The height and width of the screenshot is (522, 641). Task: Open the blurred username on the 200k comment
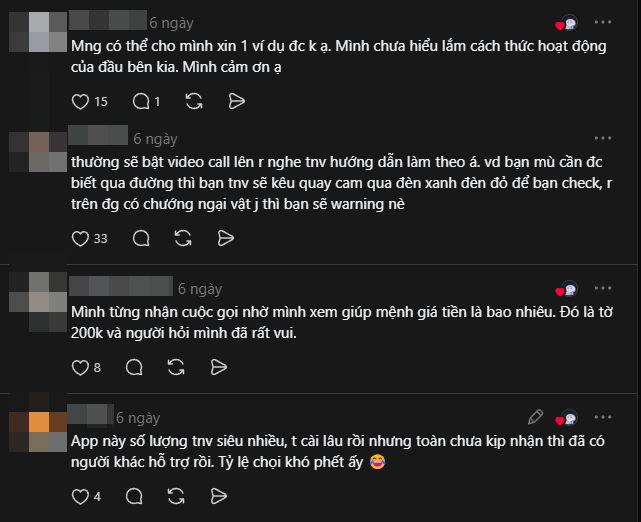[120, 288]
